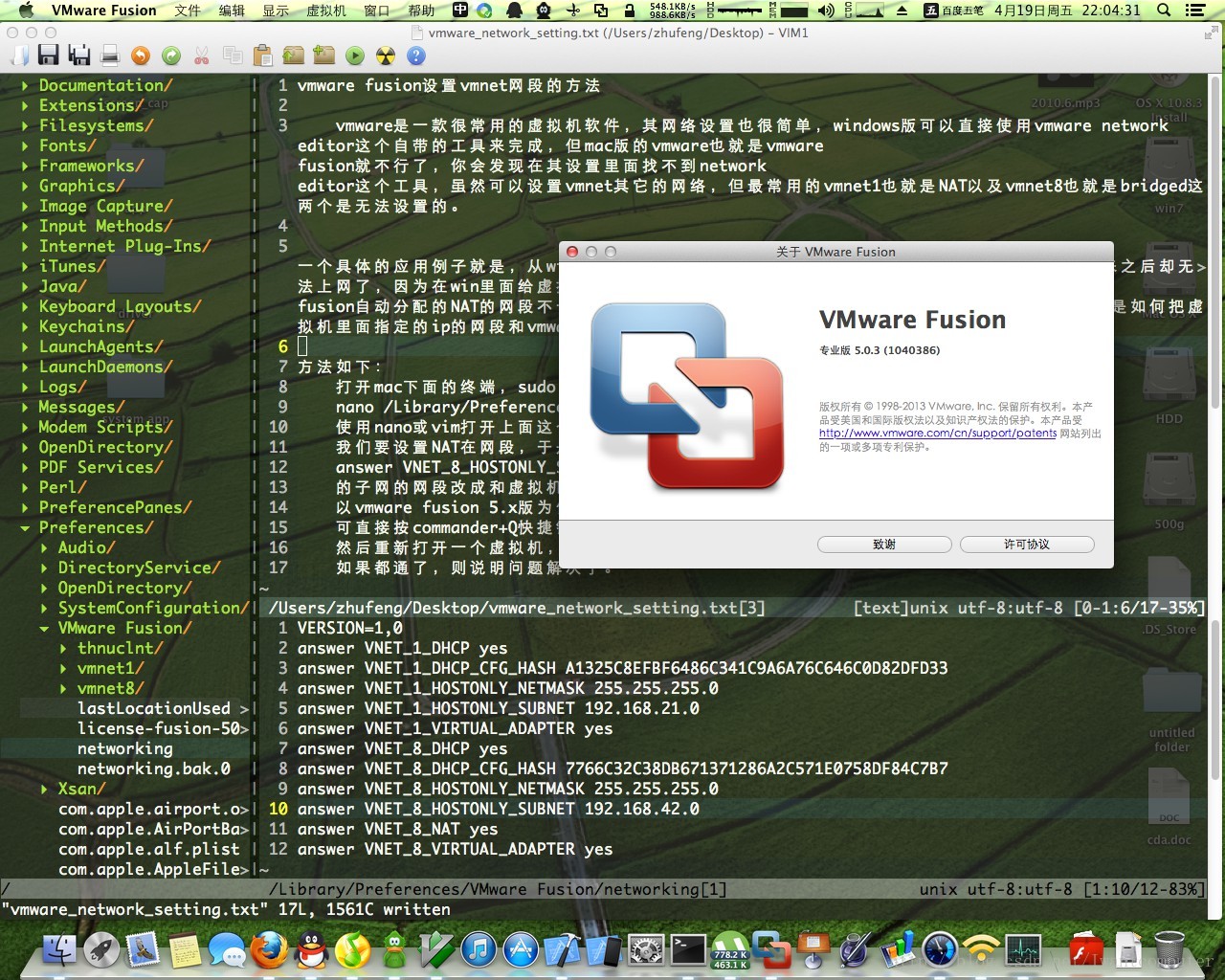Click the green run script icon
This screenshot has height=980, width=1225.
click(x=355, y=56)
